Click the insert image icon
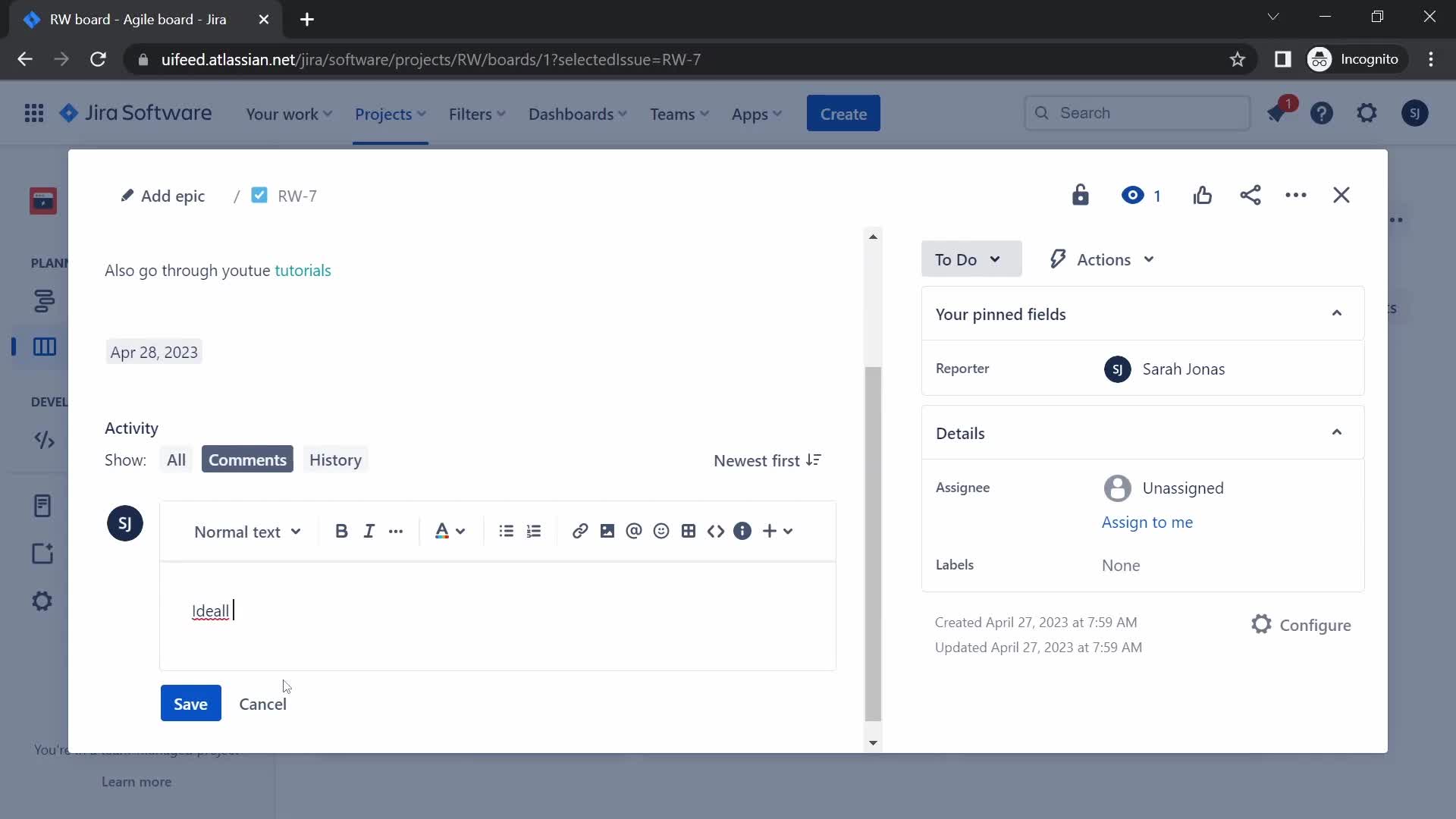1456x819 pixels. (x=607, y=531)
